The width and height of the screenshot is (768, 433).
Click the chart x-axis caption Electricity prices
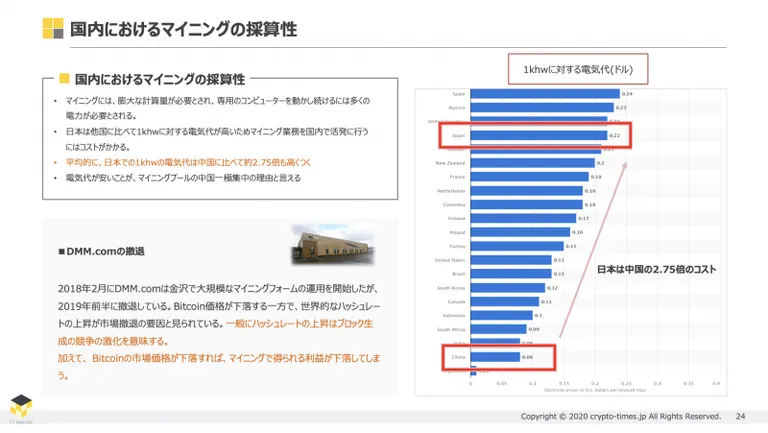595,390
